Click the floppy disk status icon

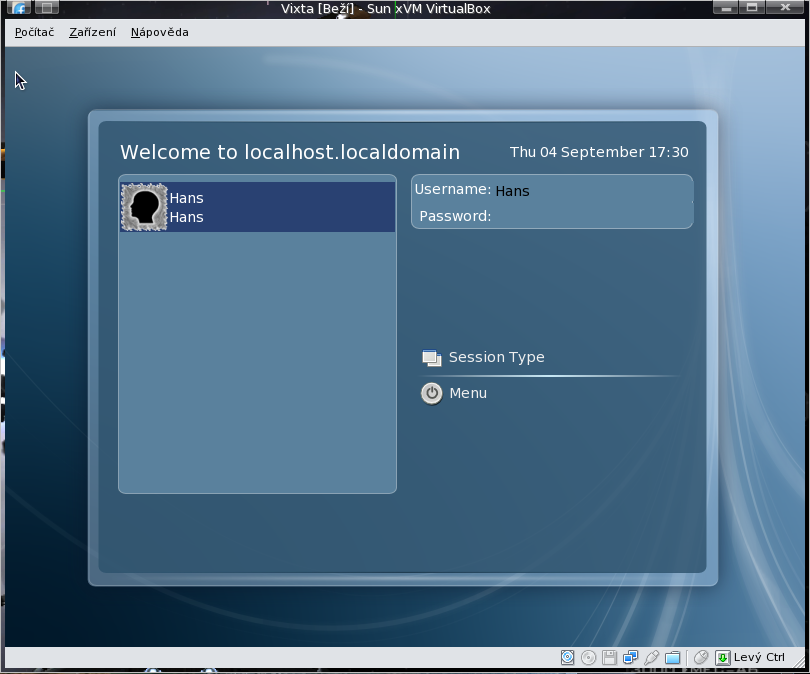(609, 657)
